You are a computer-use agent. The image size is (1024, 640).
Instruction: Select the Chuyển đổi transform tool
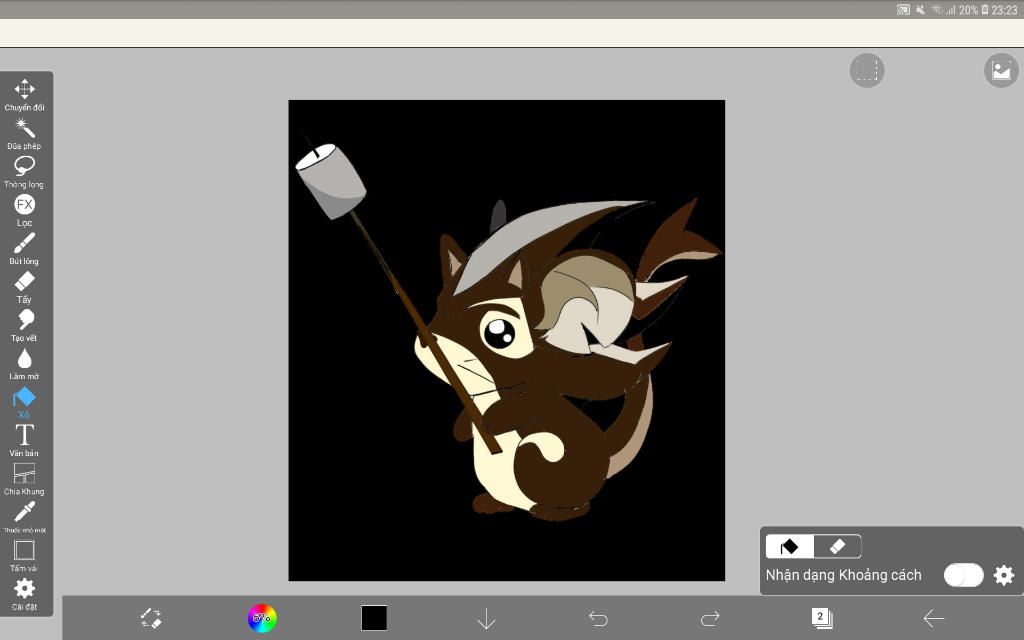(x=24, y=95)
